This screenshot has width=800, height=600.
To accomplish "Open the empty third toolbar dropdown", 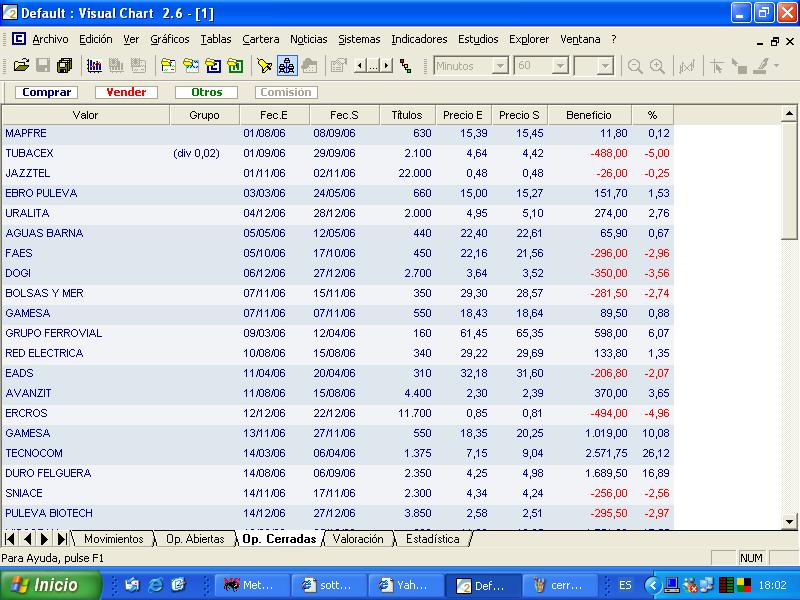I will [605, 66].
